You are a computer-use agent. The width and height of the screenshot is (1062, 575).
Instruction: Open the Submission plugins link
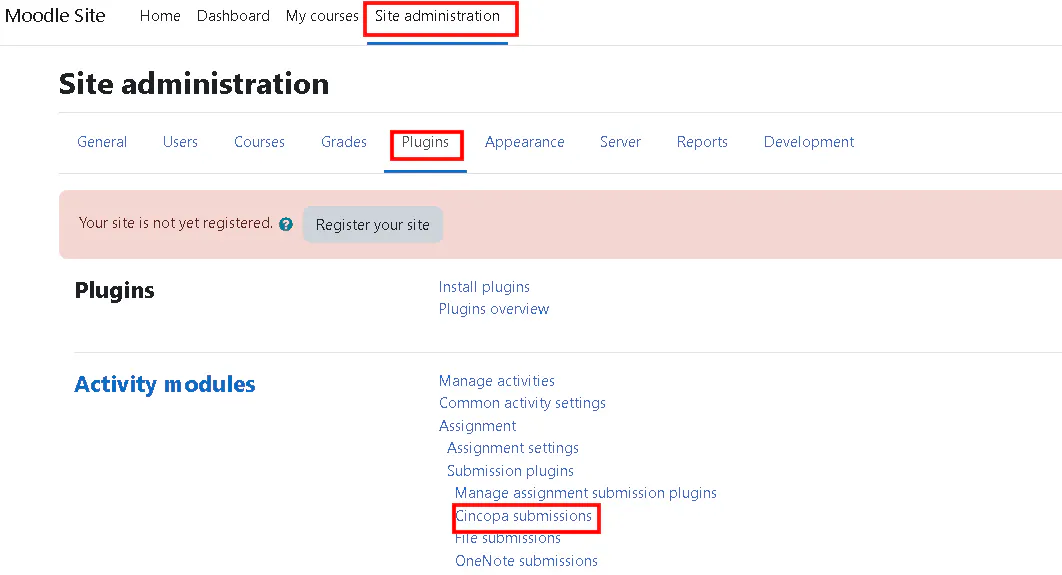(x=510, y=471)
